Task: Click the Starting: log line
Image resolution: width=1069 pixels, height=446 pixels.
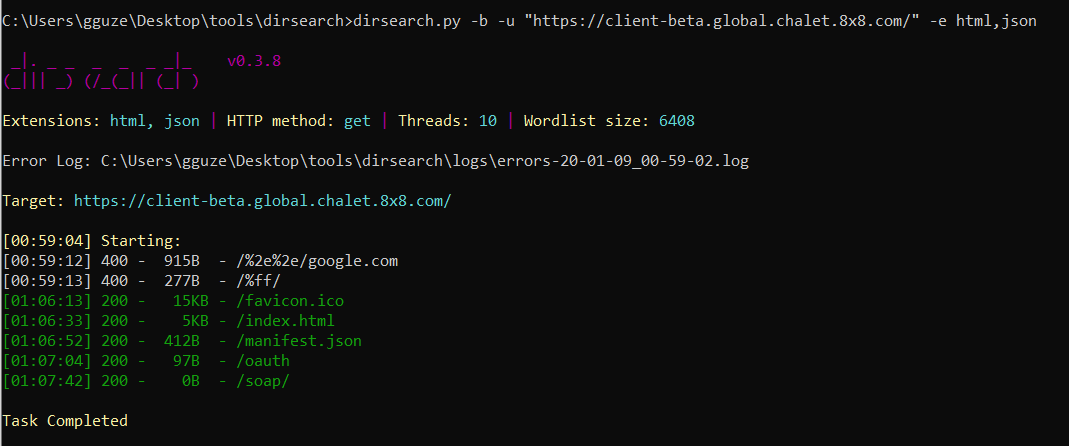Action: tap(92, 241)
